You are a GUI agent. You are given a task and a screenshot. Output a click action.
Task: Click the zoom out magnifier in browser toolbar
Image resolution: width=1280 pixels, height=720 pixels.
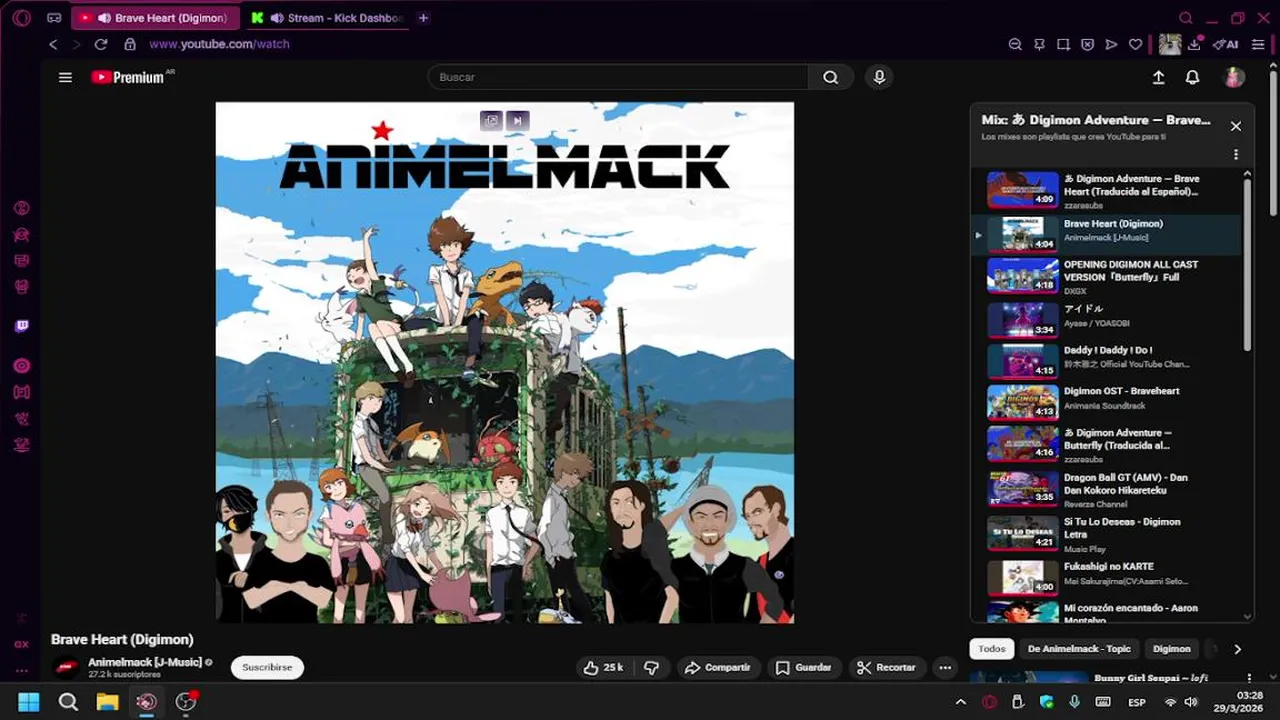1015,44
